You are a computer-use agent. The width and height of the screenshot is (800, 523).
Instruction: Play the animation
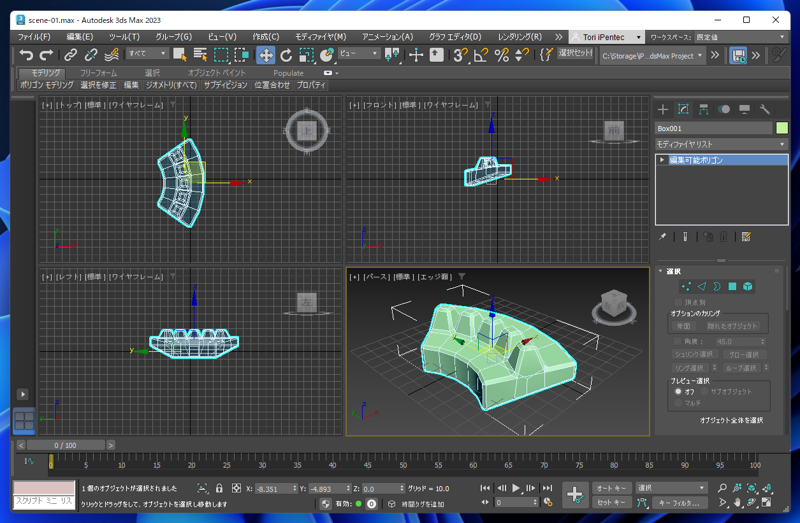tap(516, 488)
